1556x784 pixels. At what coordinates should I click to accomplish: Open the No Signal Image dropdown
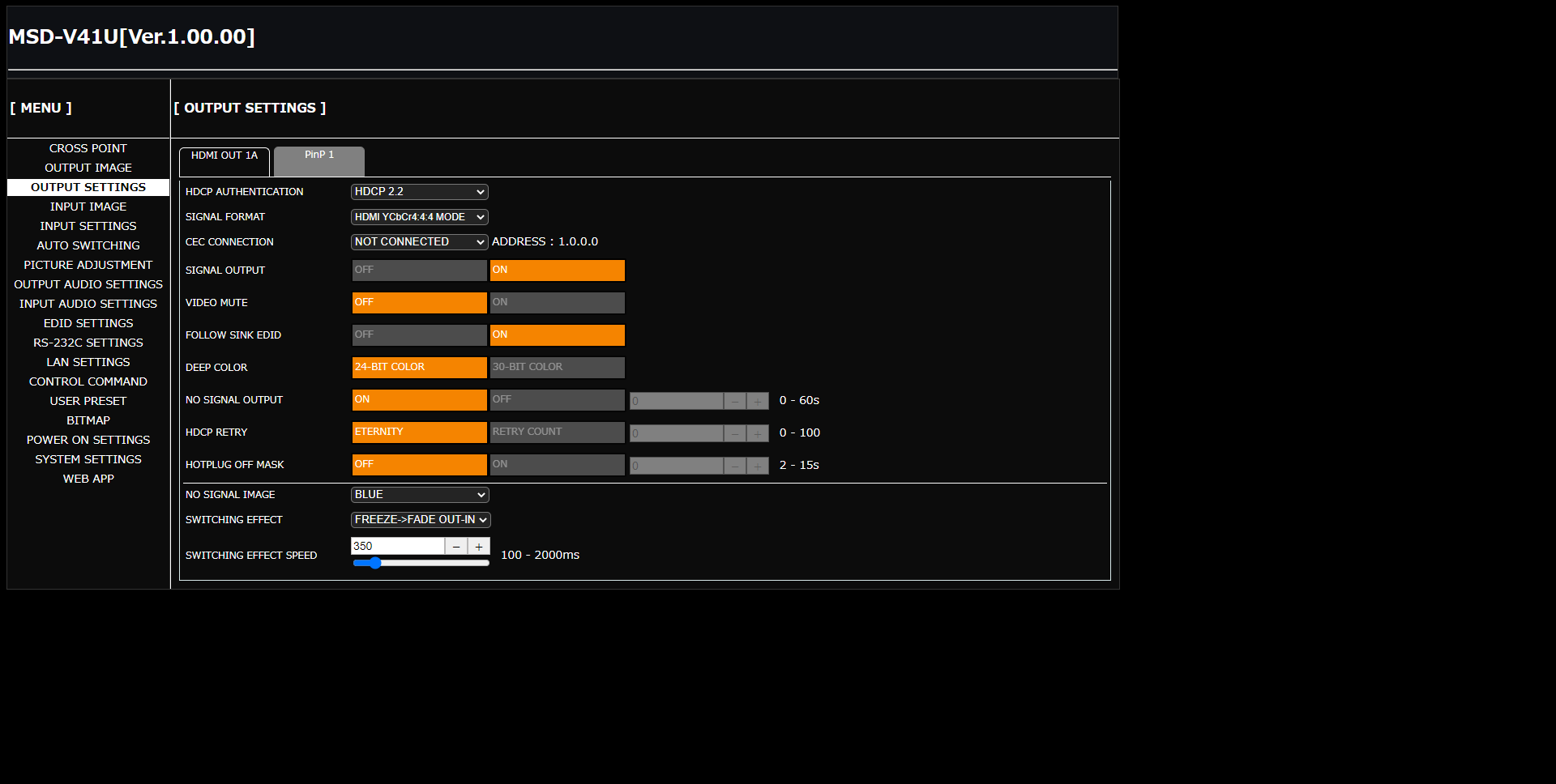click(419, 495)
